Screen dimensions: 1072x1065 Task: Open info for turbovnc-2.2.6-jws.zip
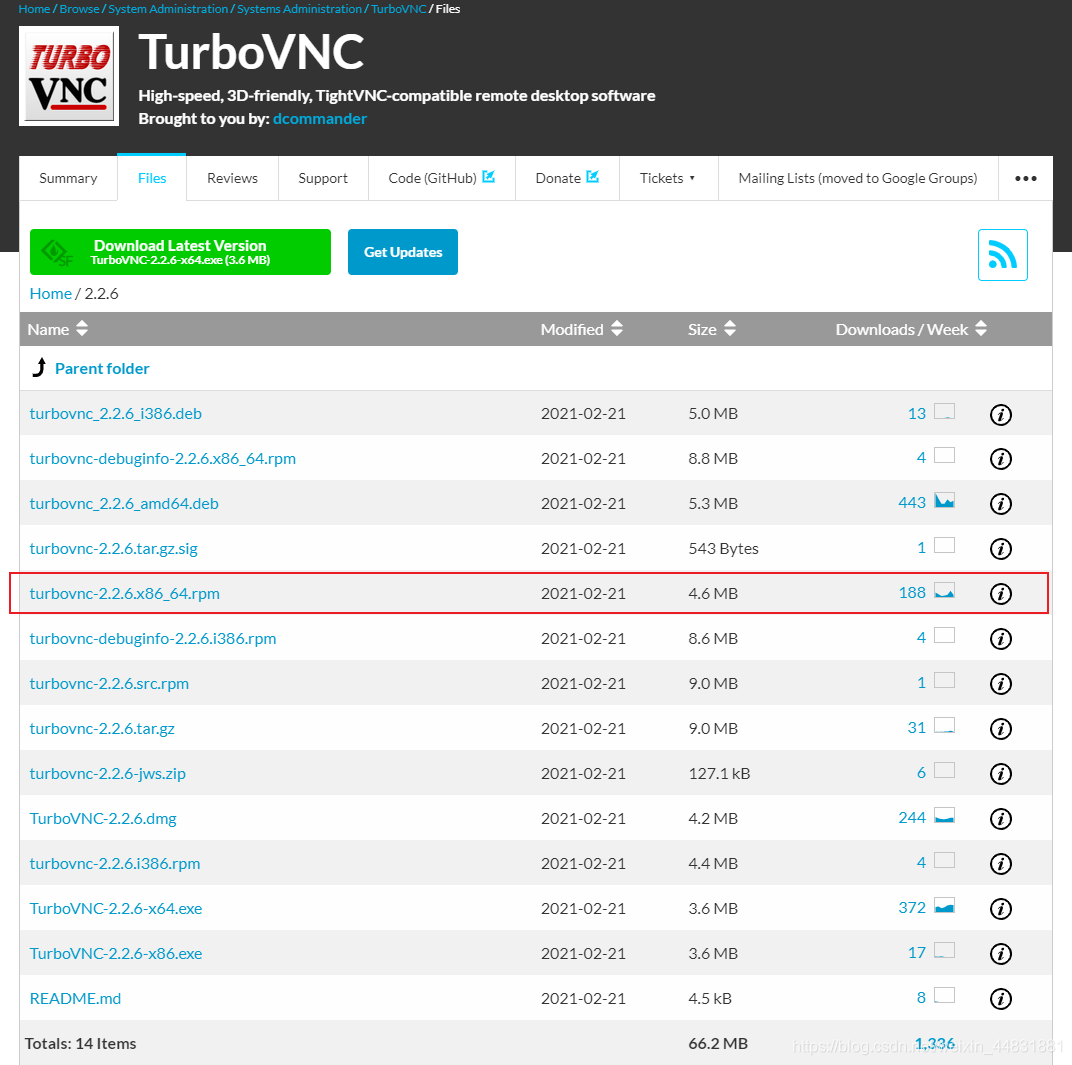click(1000, 774)
